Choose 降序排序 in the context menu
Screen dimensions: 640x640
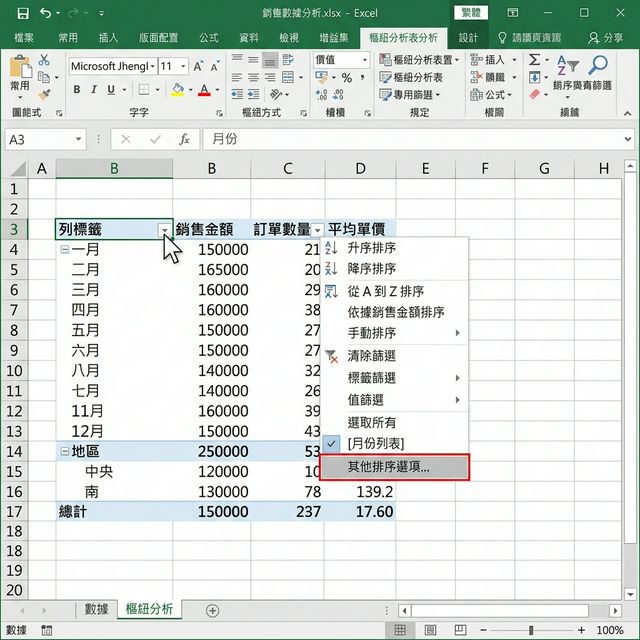[x=394, y=269]
